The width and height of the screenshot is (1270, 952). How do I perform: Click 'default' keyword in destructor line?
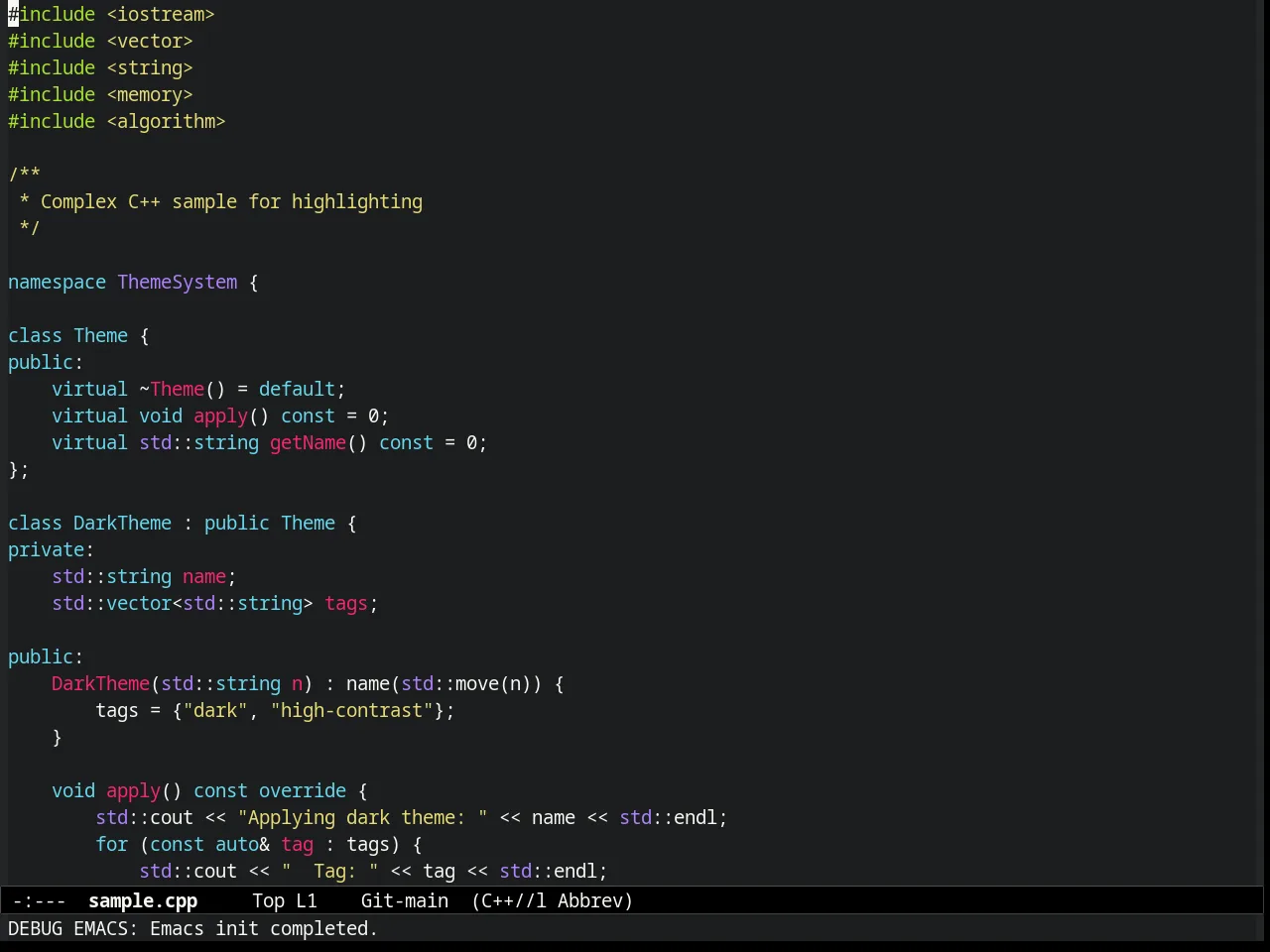click(x=297, y=389)
